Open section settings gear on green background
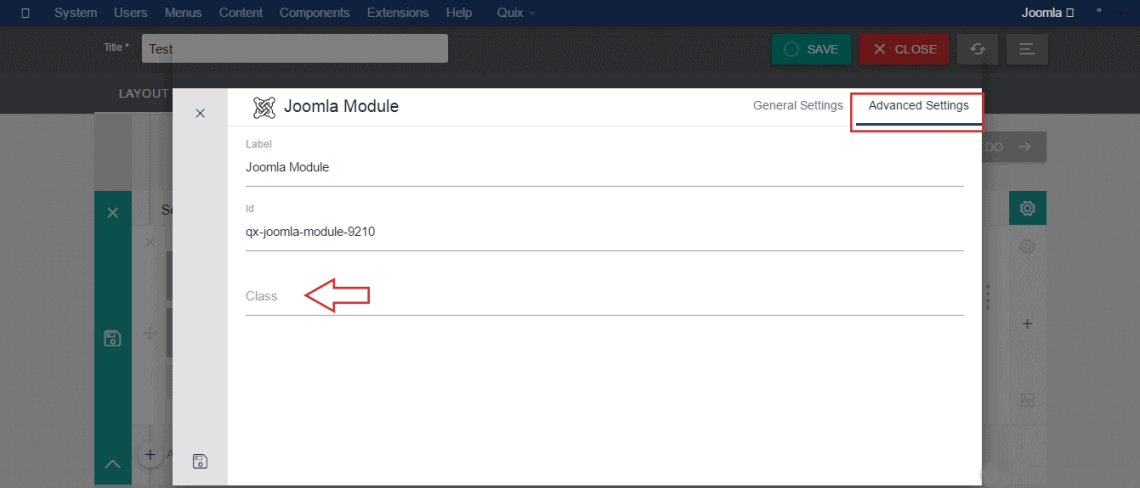This screenshot has height=488, width=1140. click(1027, 209)
